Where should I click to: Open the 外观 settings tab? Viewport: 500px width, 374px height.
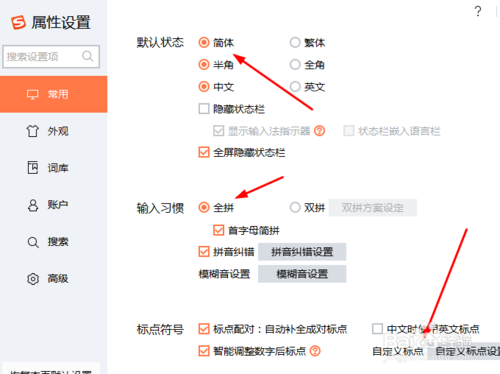[x=54, y=131]
